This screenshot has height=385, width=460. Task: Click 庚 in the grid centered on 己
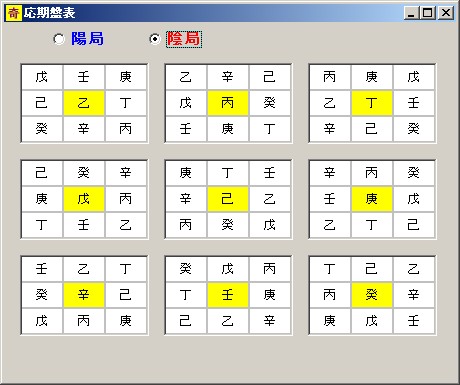coord(186,173)
